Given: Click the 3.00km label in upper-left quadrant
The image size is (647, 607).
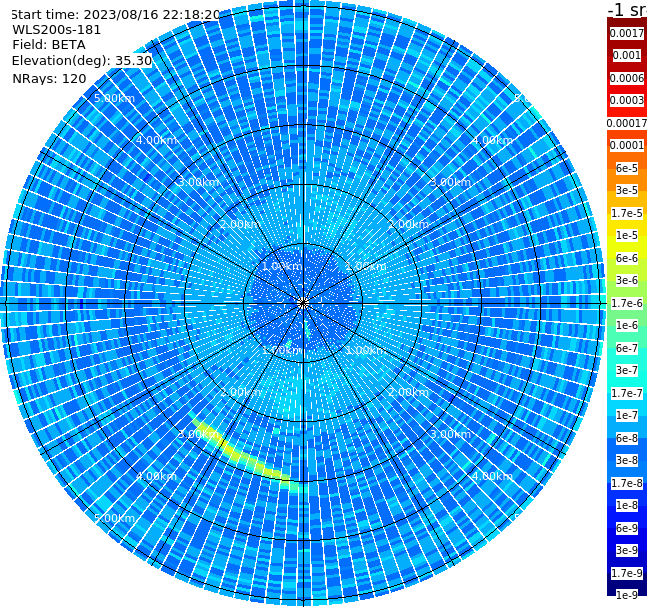Looking at the screenshot, I should [198, 182].
